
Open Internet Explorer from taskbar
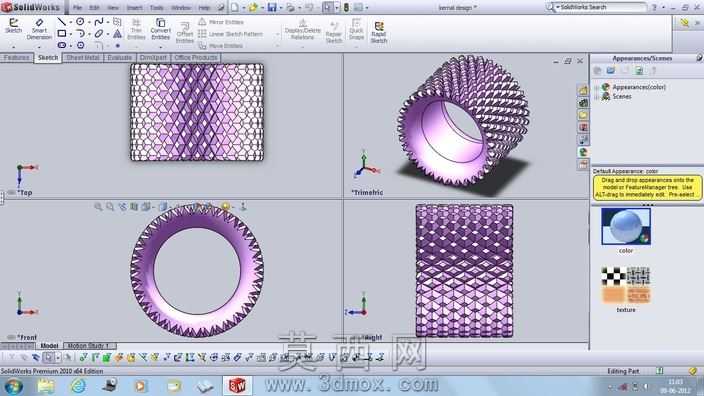coord(78,386)
